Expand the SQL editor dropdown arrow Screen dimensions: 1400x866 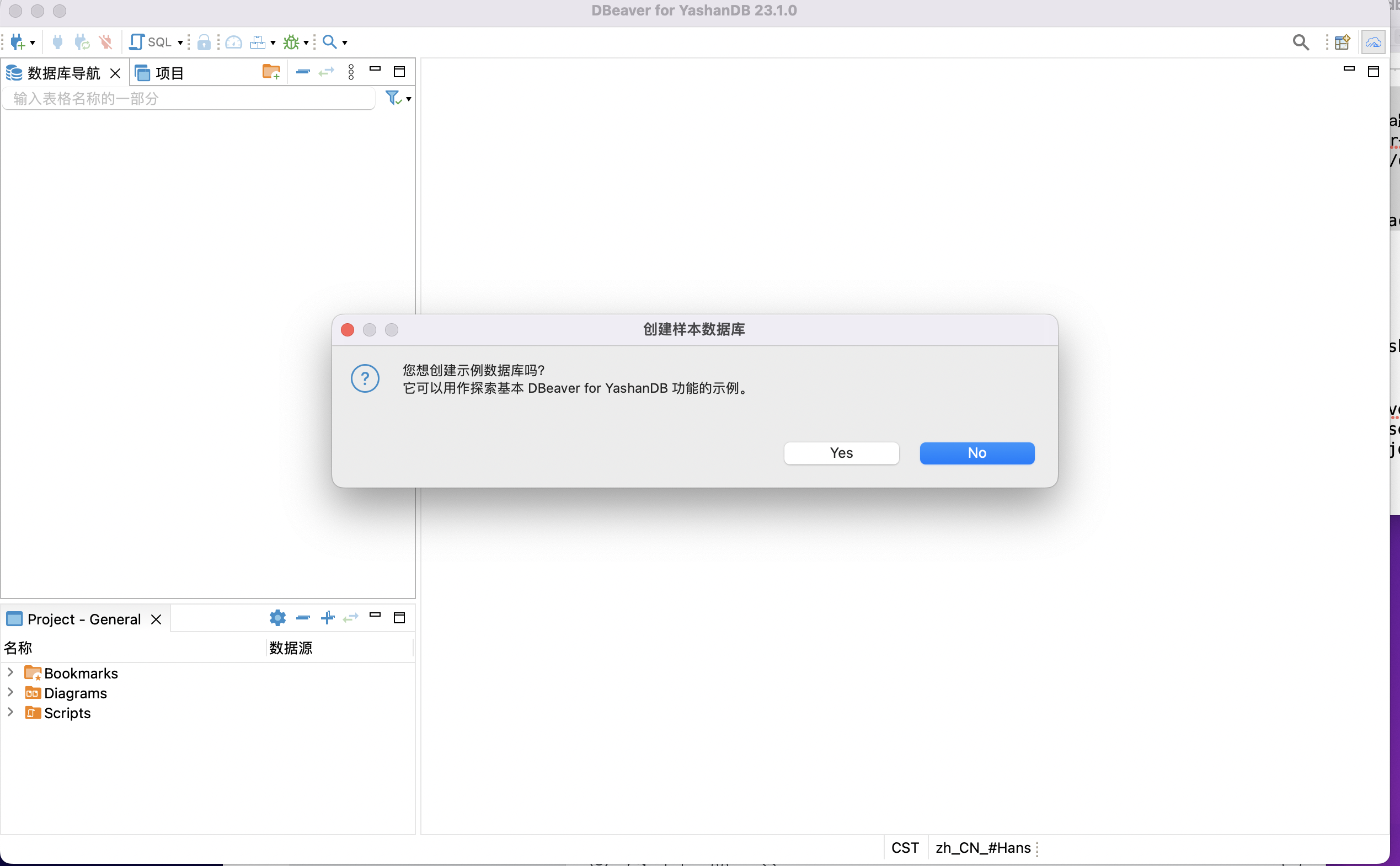(180, 42)
